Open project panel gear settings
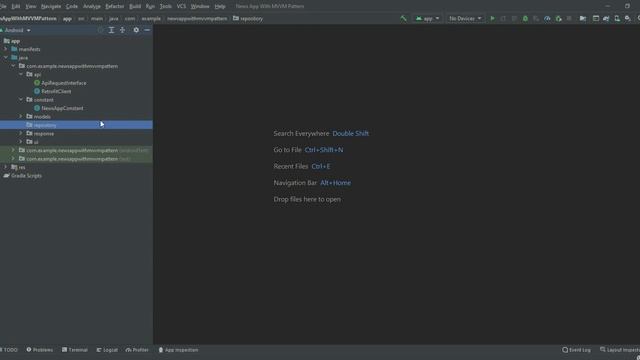The height and width of the screenshot is (360, 640). pos(136,30)
